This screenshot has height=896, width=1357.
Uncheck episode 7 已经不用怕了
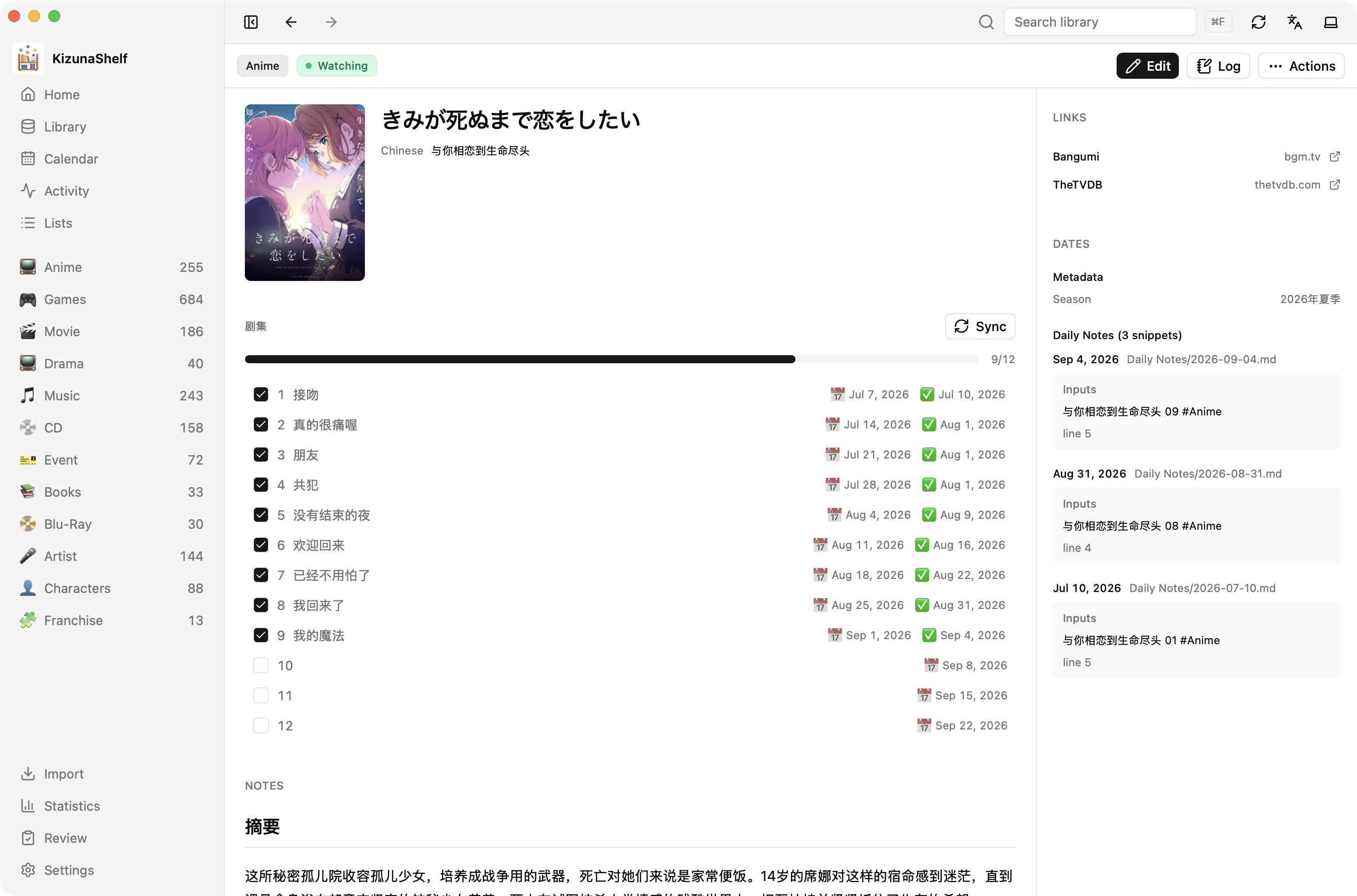point(260,575)
